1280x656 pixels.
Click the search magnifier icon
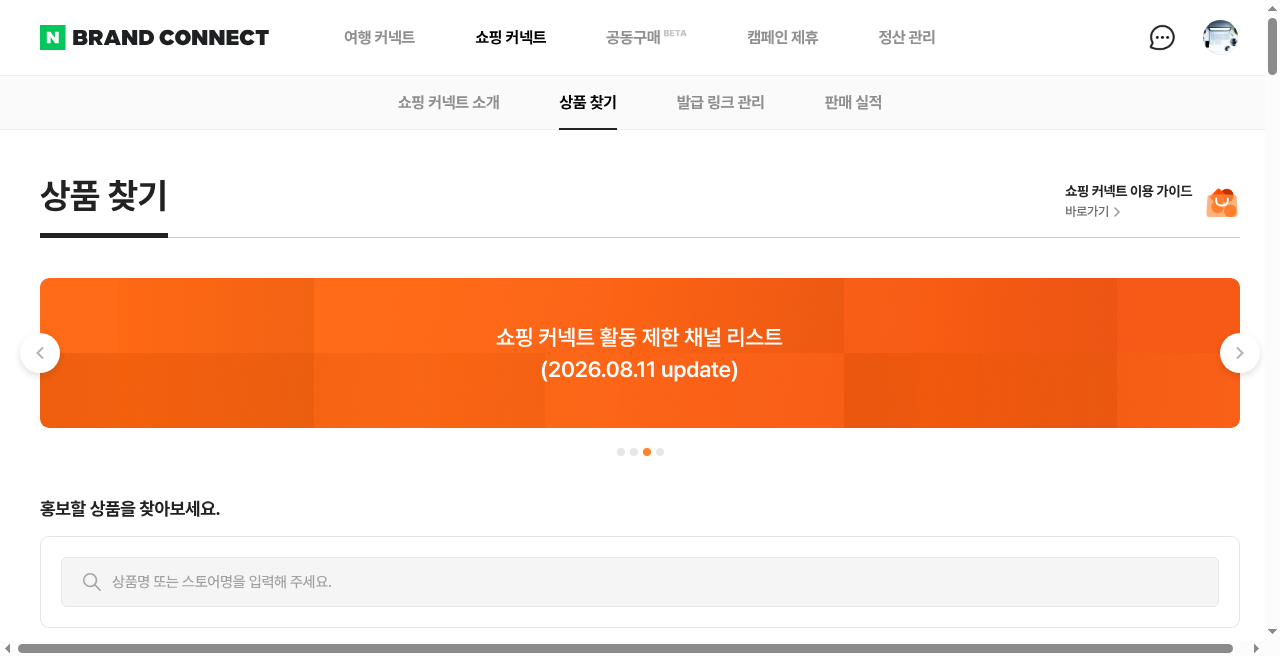point(92,582)
